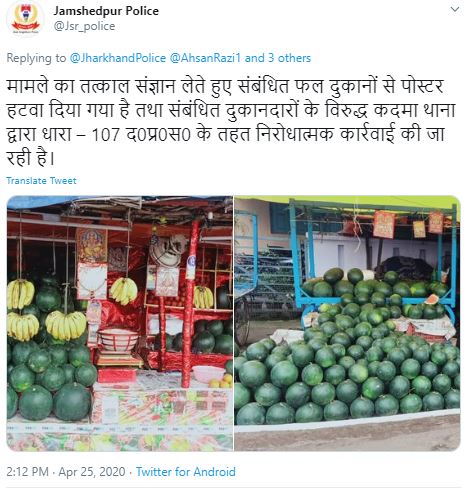467x496 pixels.
Task: Expand the 'and 3 others' recipients
Action: pos(278,58)
